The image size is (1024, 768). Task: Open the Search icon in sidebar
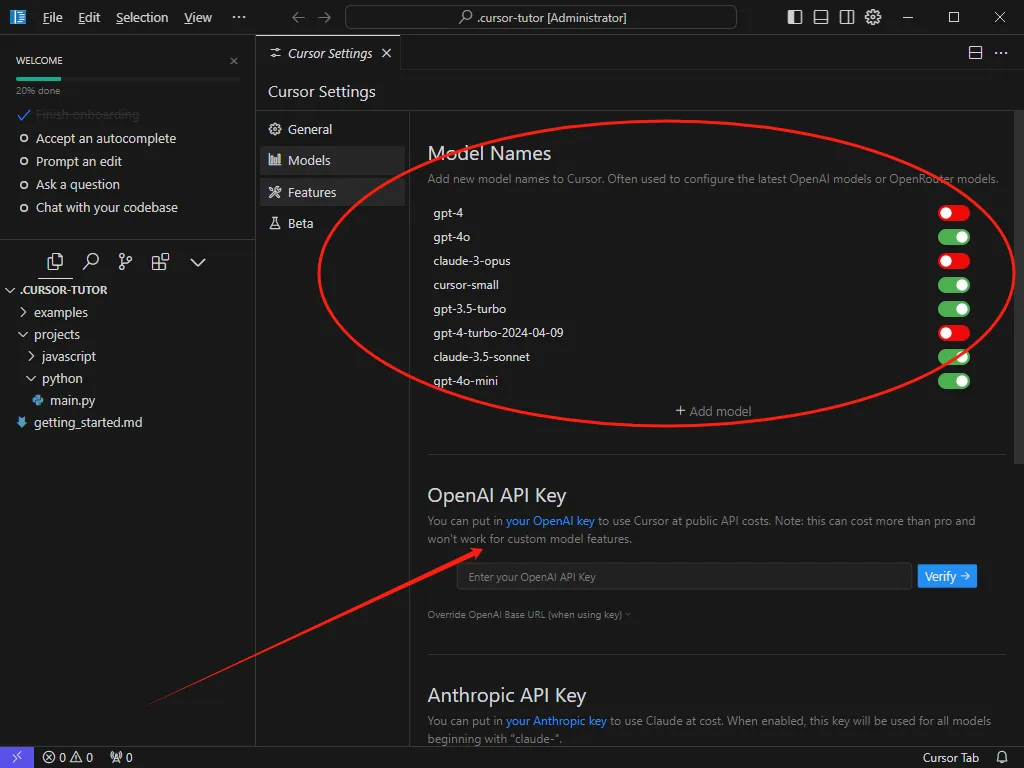click(x=91, y=262)
